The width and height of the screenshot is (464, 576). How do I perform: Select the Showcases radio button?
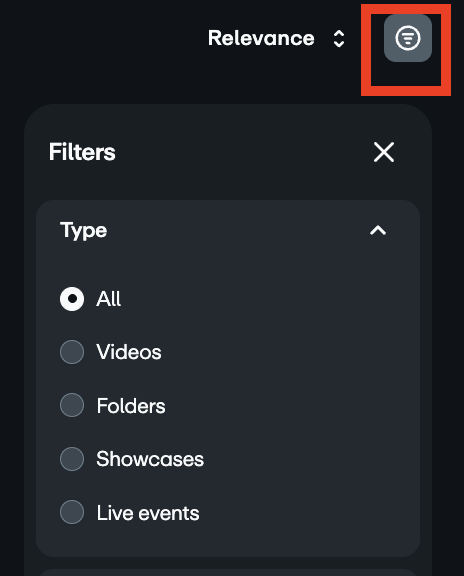pos(72,459)
